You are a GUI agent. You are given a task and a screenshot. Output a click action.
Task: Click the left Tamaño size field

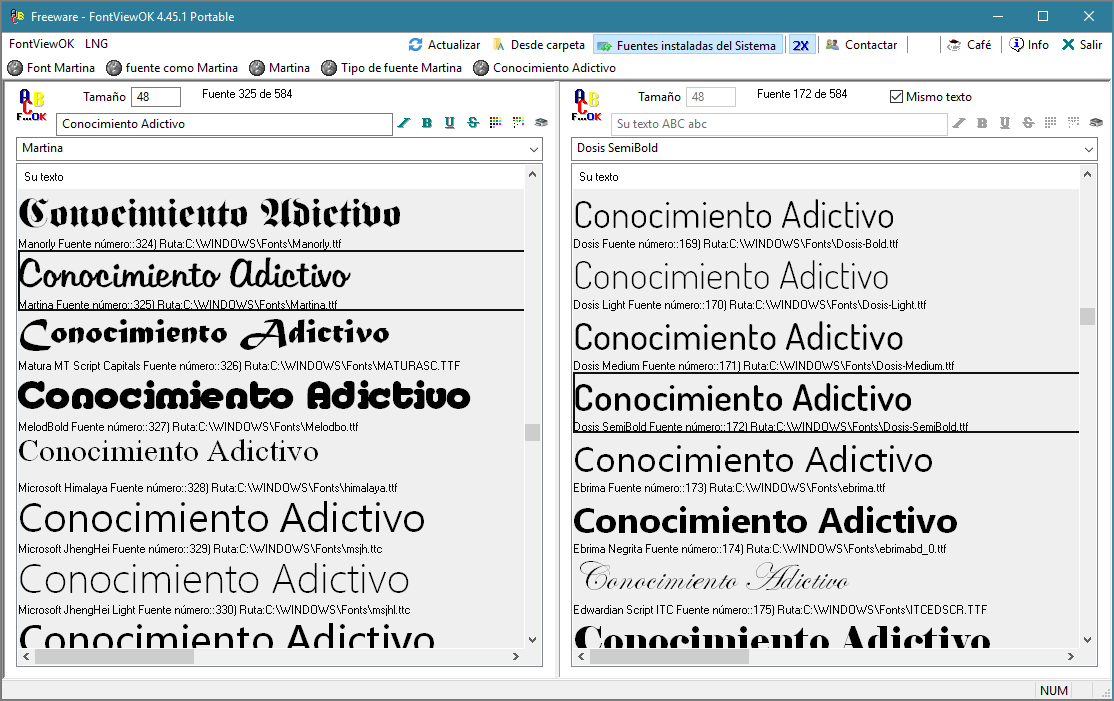156,97
